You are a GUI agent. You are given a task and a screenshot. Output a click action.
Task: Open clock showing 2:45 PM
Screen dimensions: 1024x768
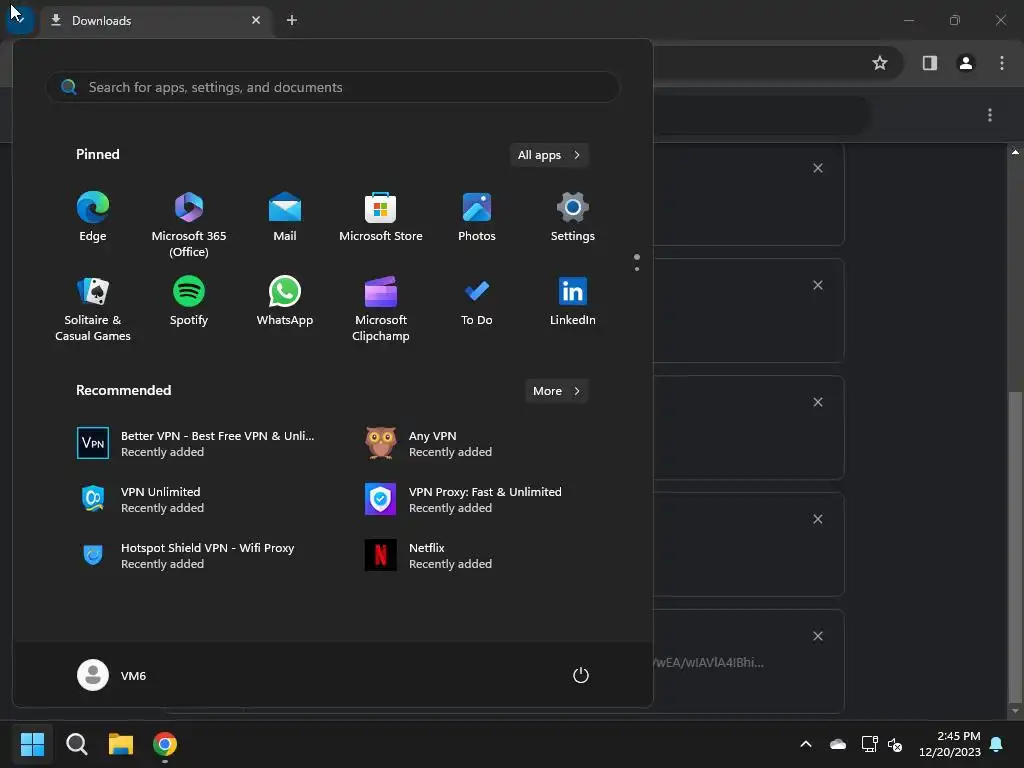pos(950,744)
